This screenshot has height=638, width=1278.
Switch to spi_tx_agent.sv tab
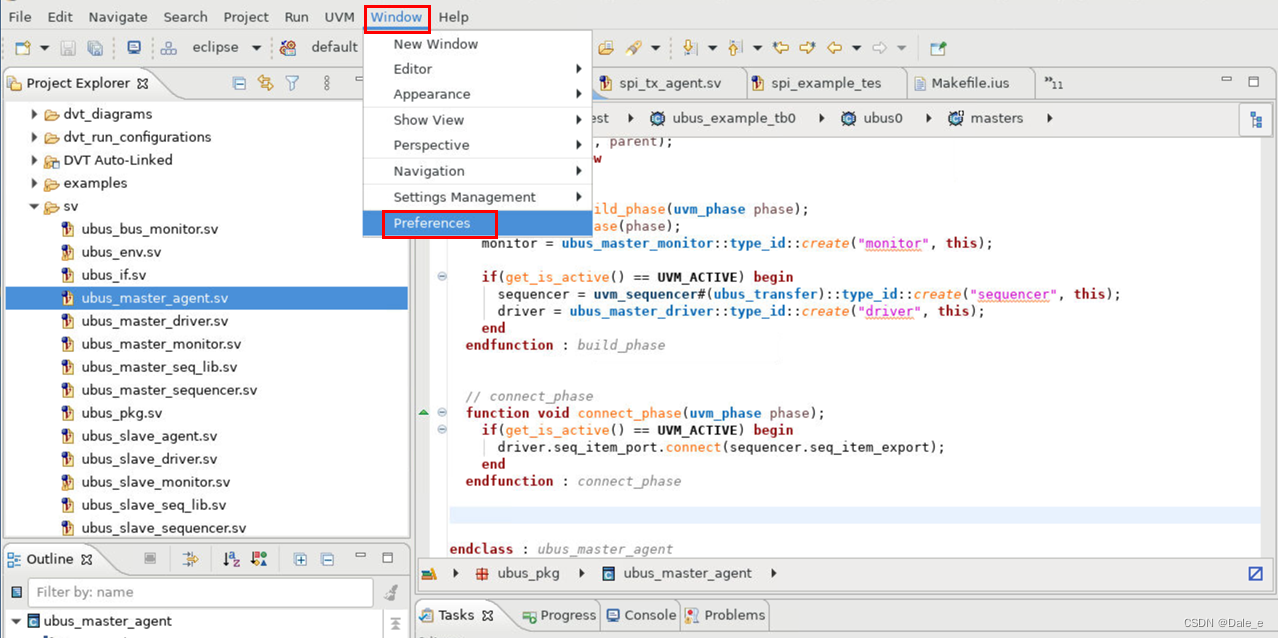click(x=669, y=83)
